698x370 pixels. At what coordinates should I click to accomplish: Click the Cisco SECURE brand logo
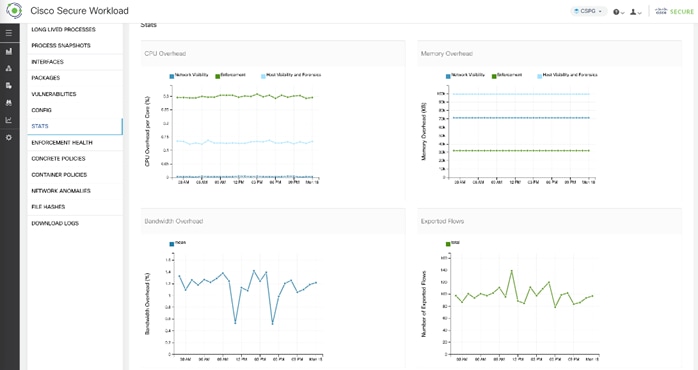click(x=674, y=12)
